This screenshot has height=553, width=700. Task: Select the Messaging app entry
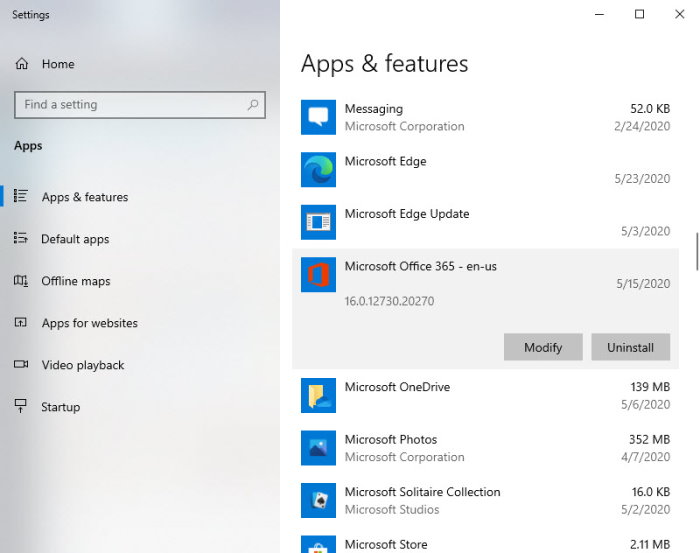pos(485,117)
